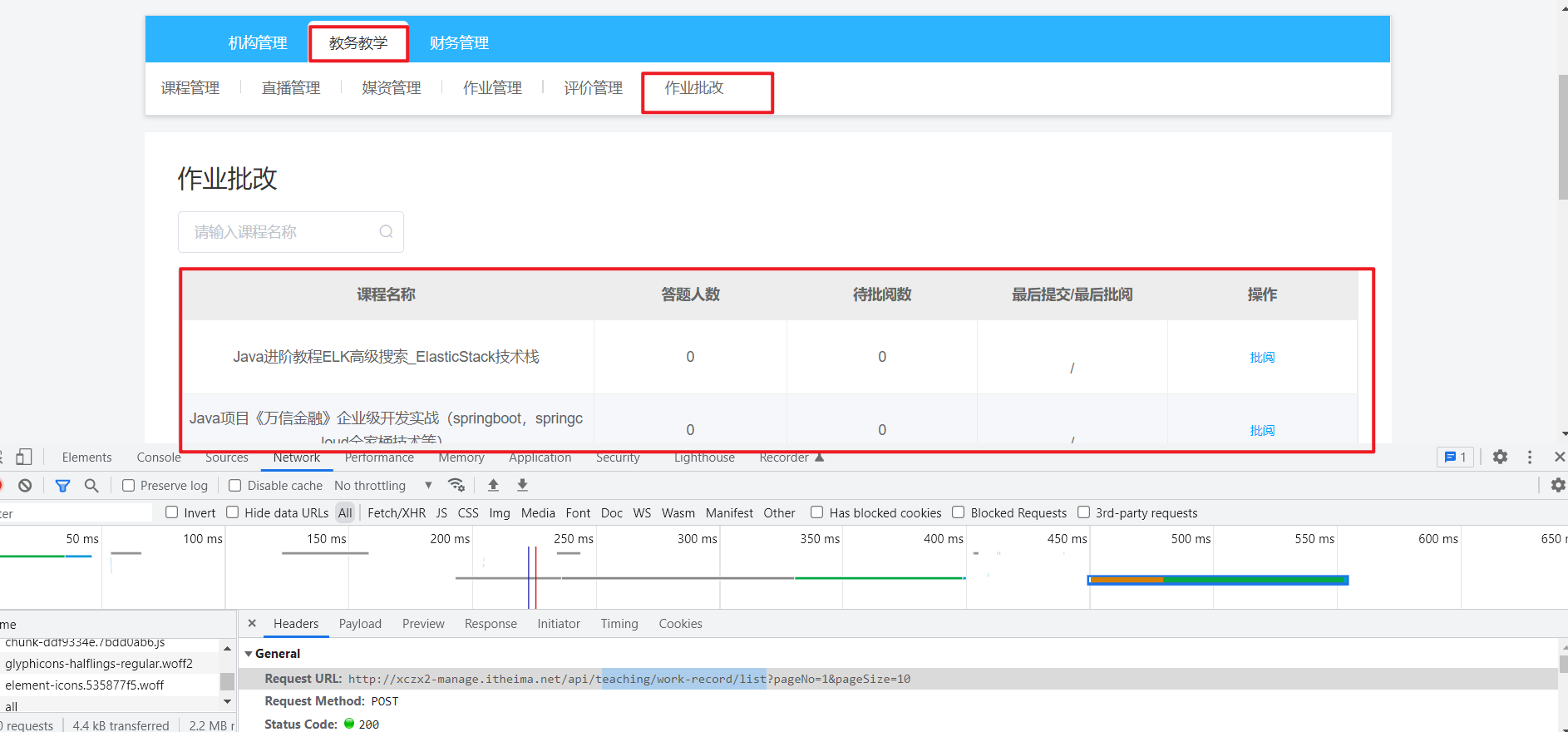Open the issues counter badge
The height and width of the screenshot is (732, 1568).
point(1455,457)
